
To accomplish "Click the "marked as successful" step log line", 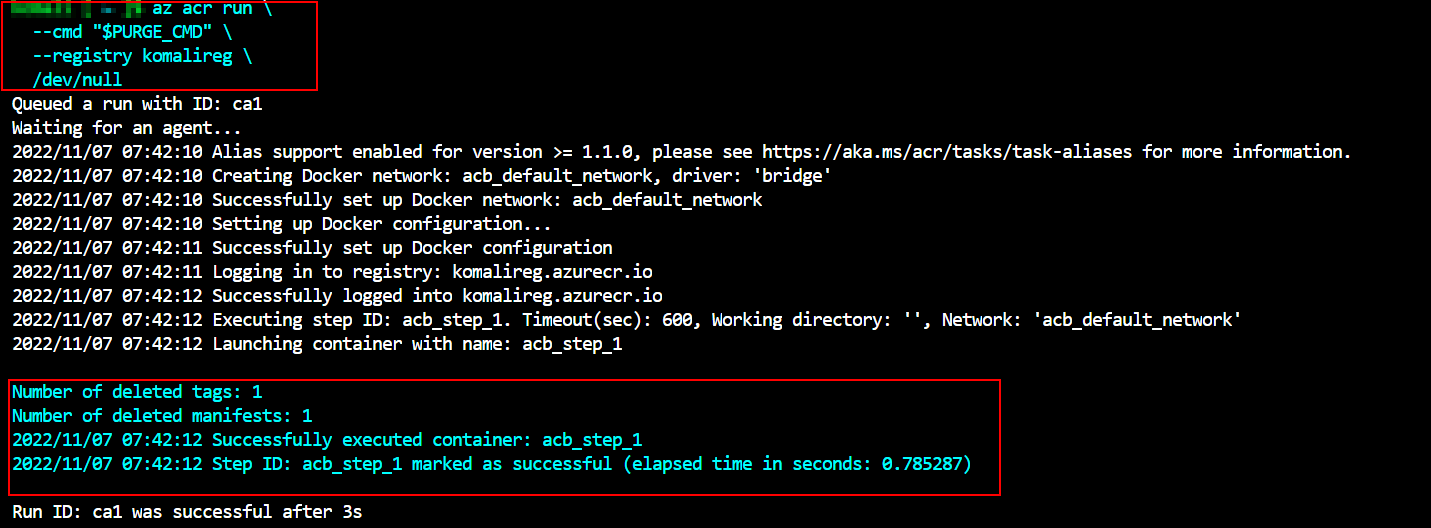I will point(491,464).
